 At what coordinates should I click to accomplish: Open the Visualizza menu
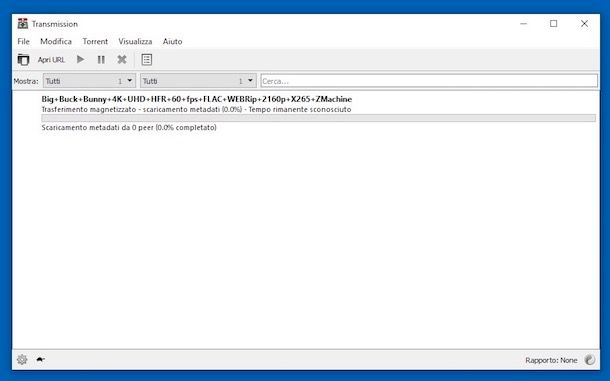tap(135, 41)
